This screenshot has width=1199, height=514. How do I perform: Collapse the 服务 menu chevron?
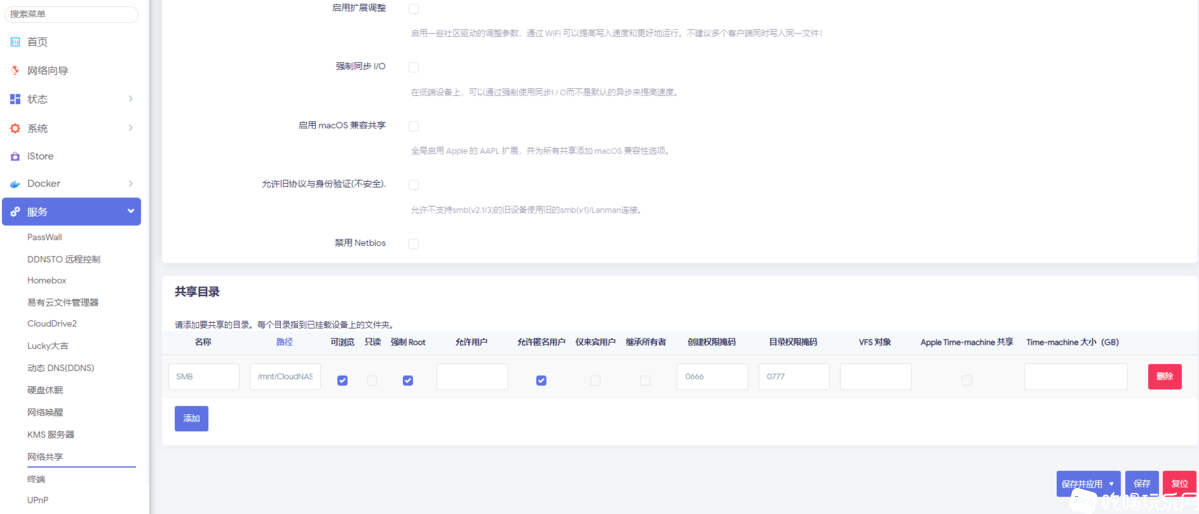click(131, 212)
